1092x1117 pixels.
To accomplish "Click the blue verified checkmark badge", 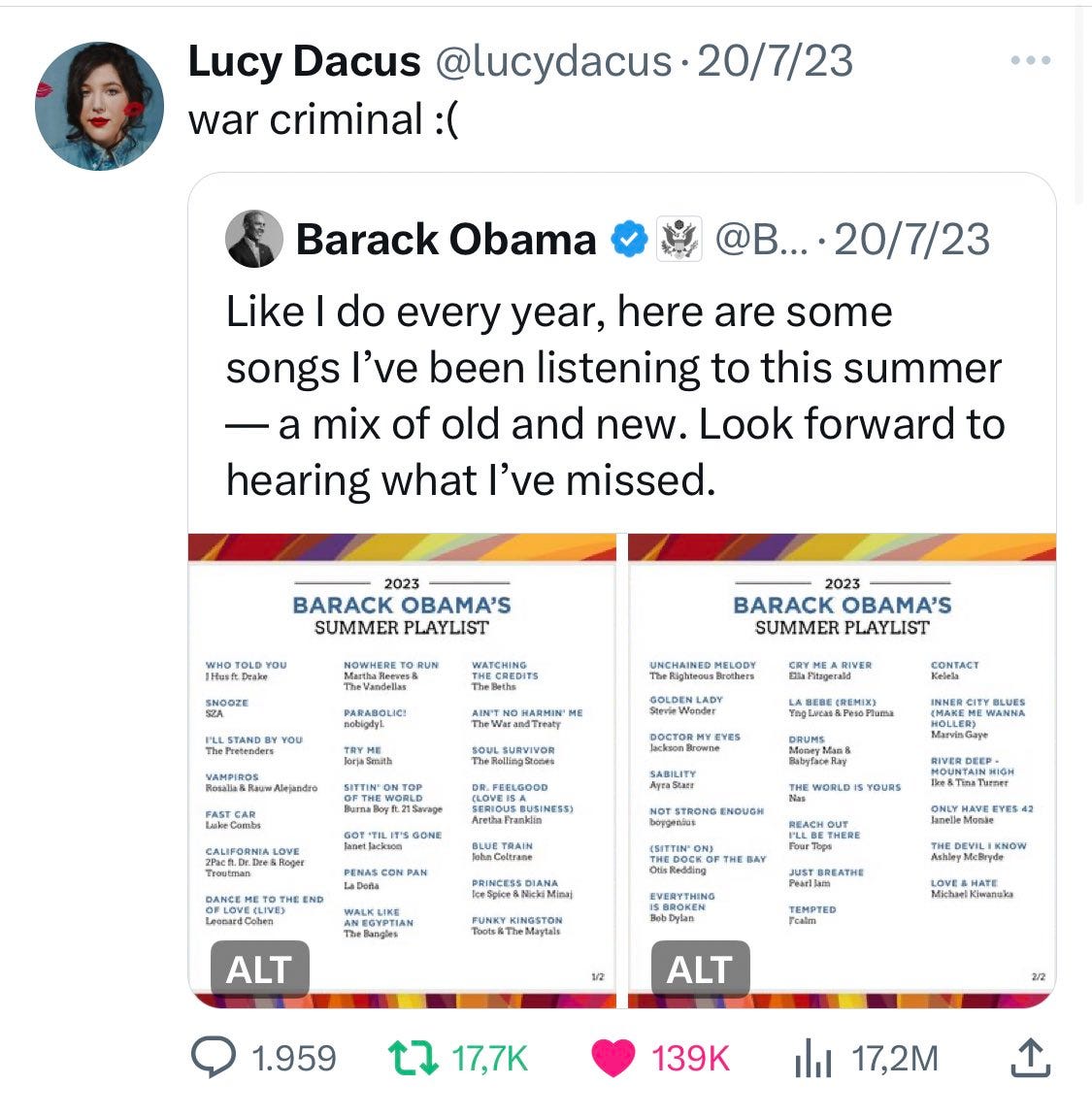I will pos(629,240).
